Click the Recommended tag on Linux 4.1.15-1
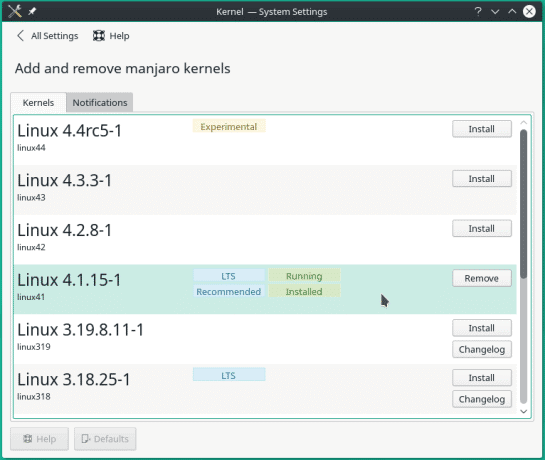The height and width of the screenshot is (460, 545). pyautogui.click(x=229, y=291)
